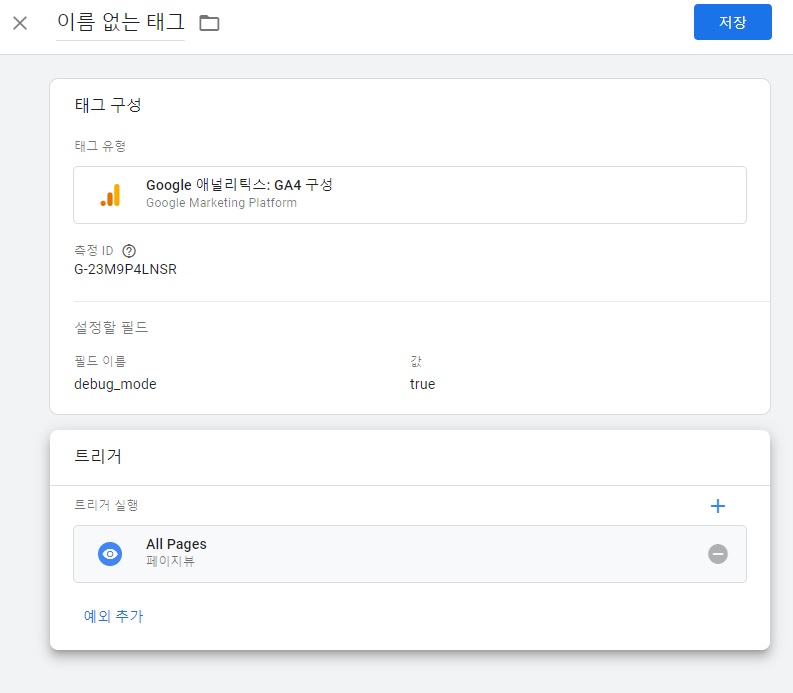Click the 'true' field value
Screen dimensions: 793x693
click(x=422, y=384)
